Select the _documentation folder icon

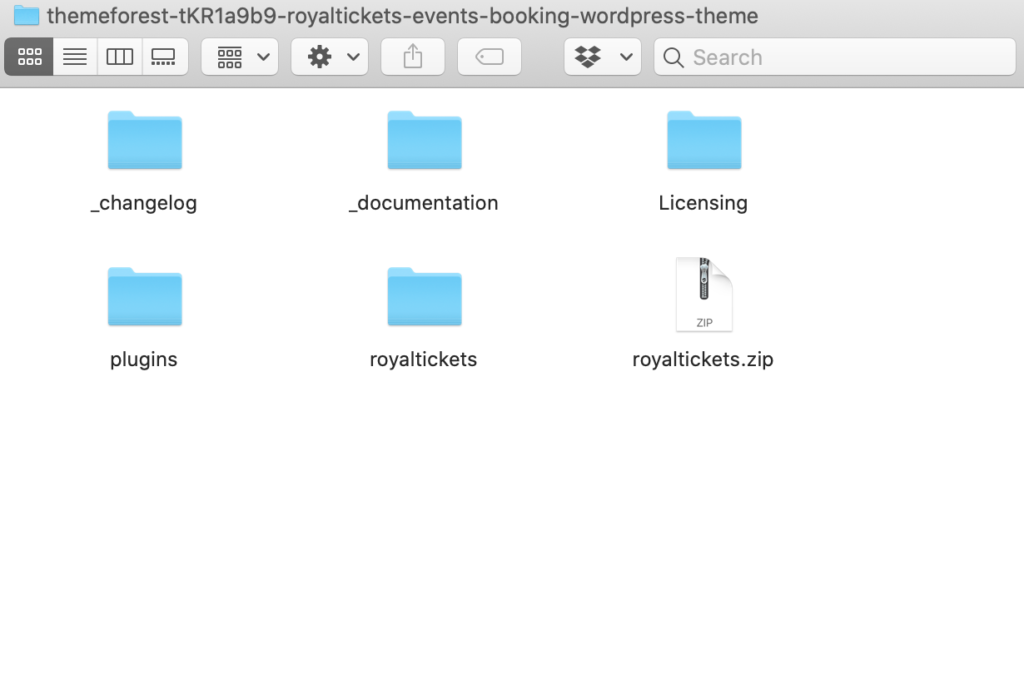[x=424, y=140]
